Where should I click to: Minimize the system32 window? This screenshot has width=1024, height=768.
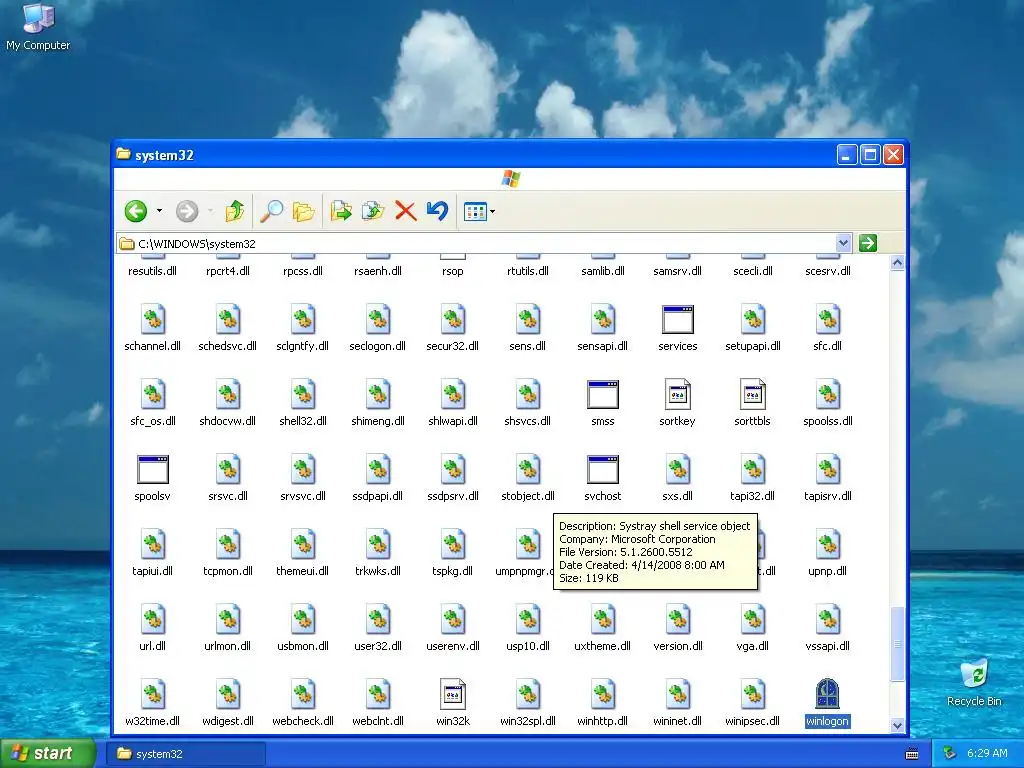[x=847, y=155]
